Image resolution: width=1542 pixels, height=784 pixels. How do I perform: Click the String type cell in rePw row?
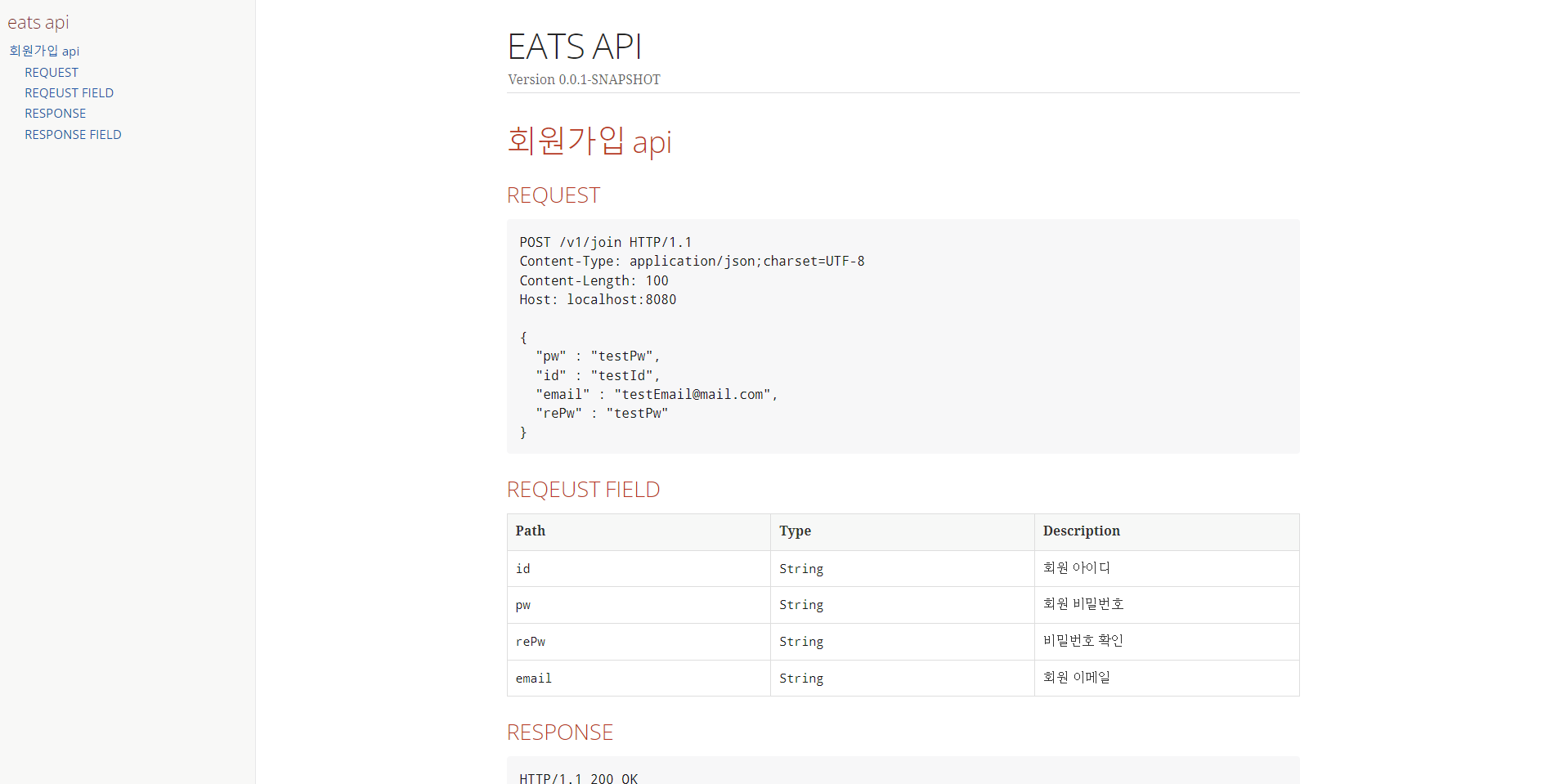pos(903,643)
